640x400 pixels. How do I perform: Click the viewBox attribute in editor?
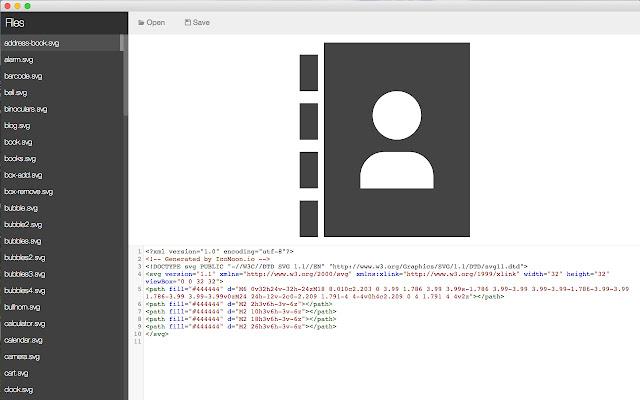pyautogui.click(x=184, y=281)
